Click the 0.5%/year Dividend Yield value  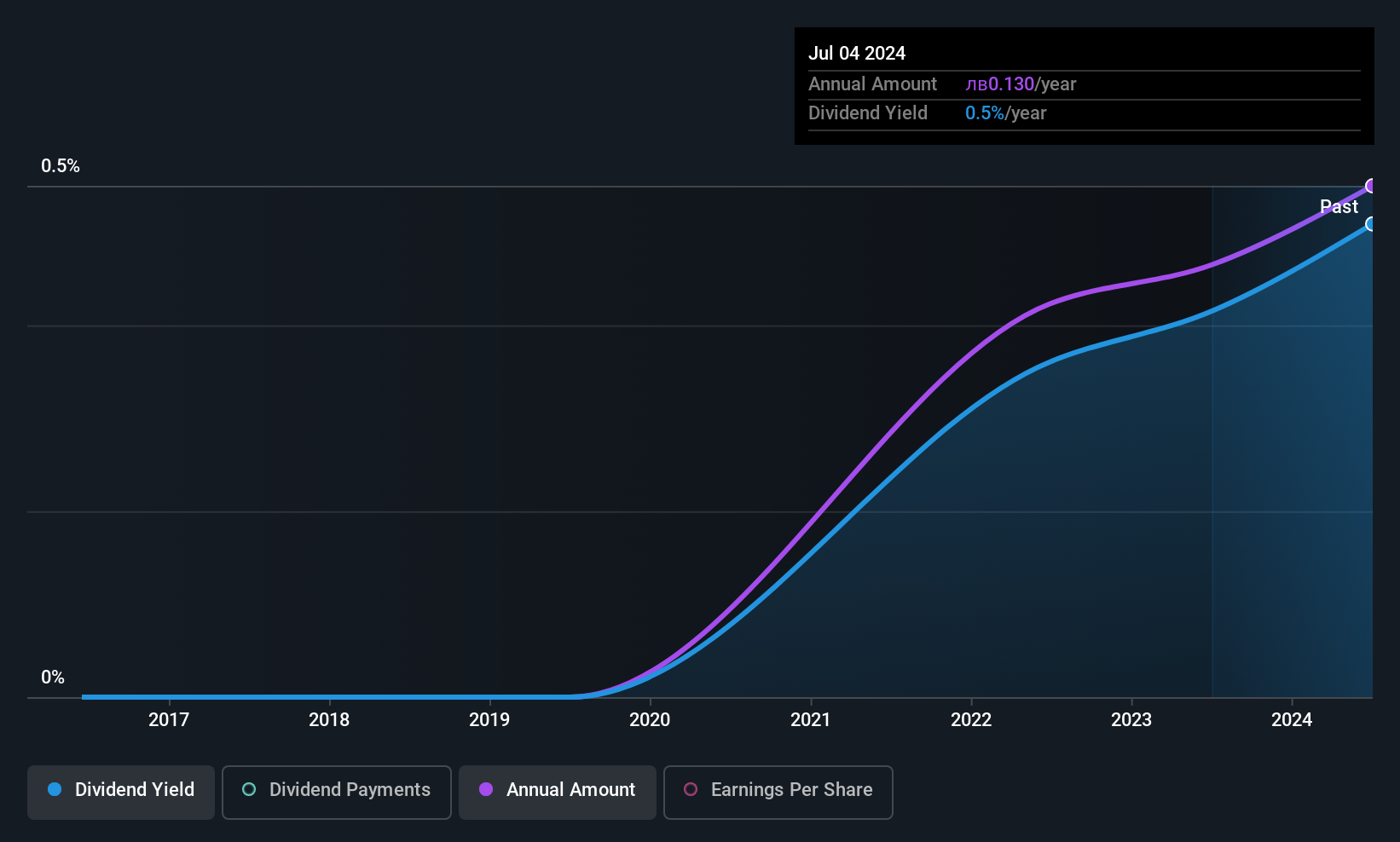coord(1005,113)
